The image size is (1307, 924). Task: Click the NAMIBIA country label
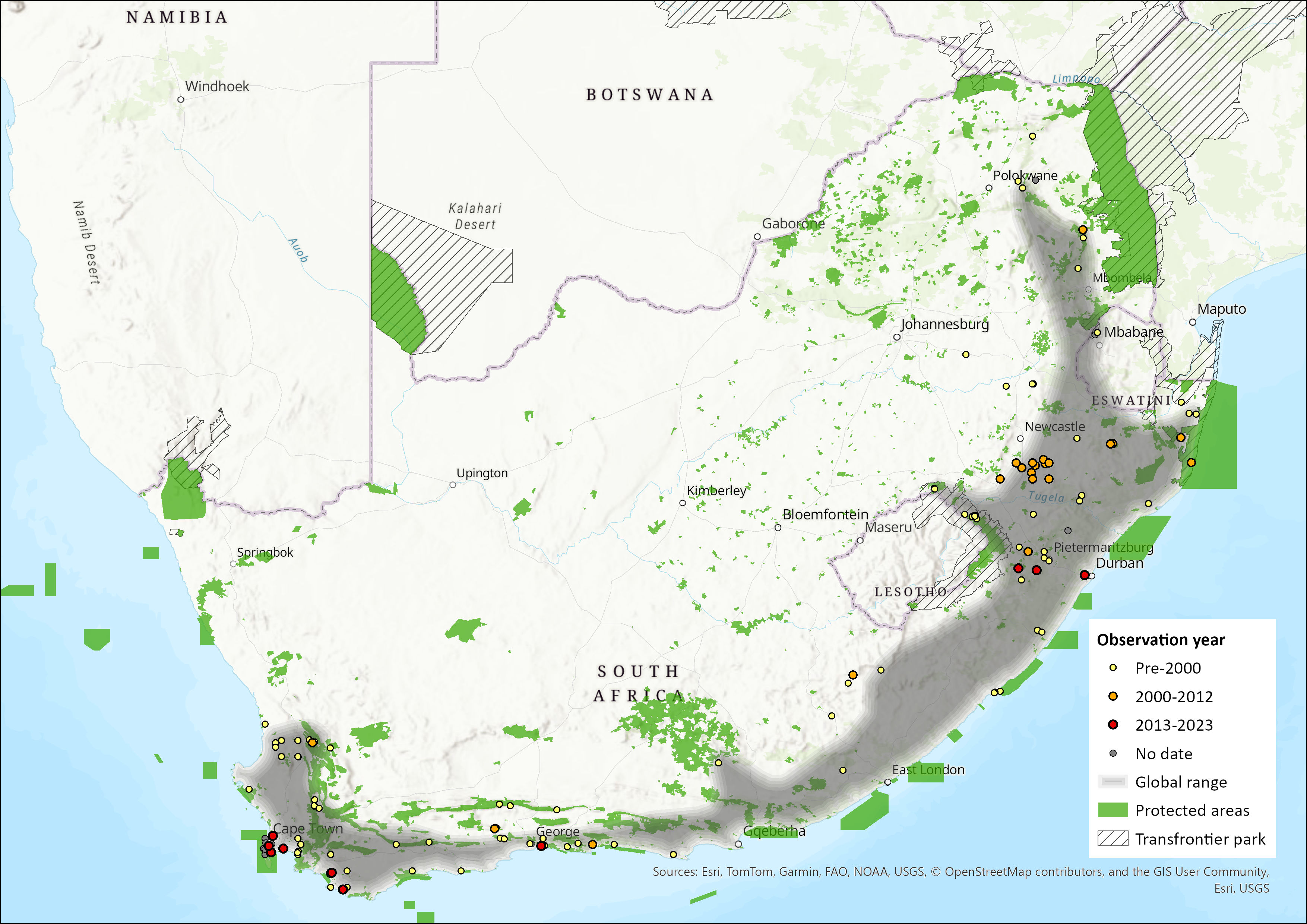177,18
